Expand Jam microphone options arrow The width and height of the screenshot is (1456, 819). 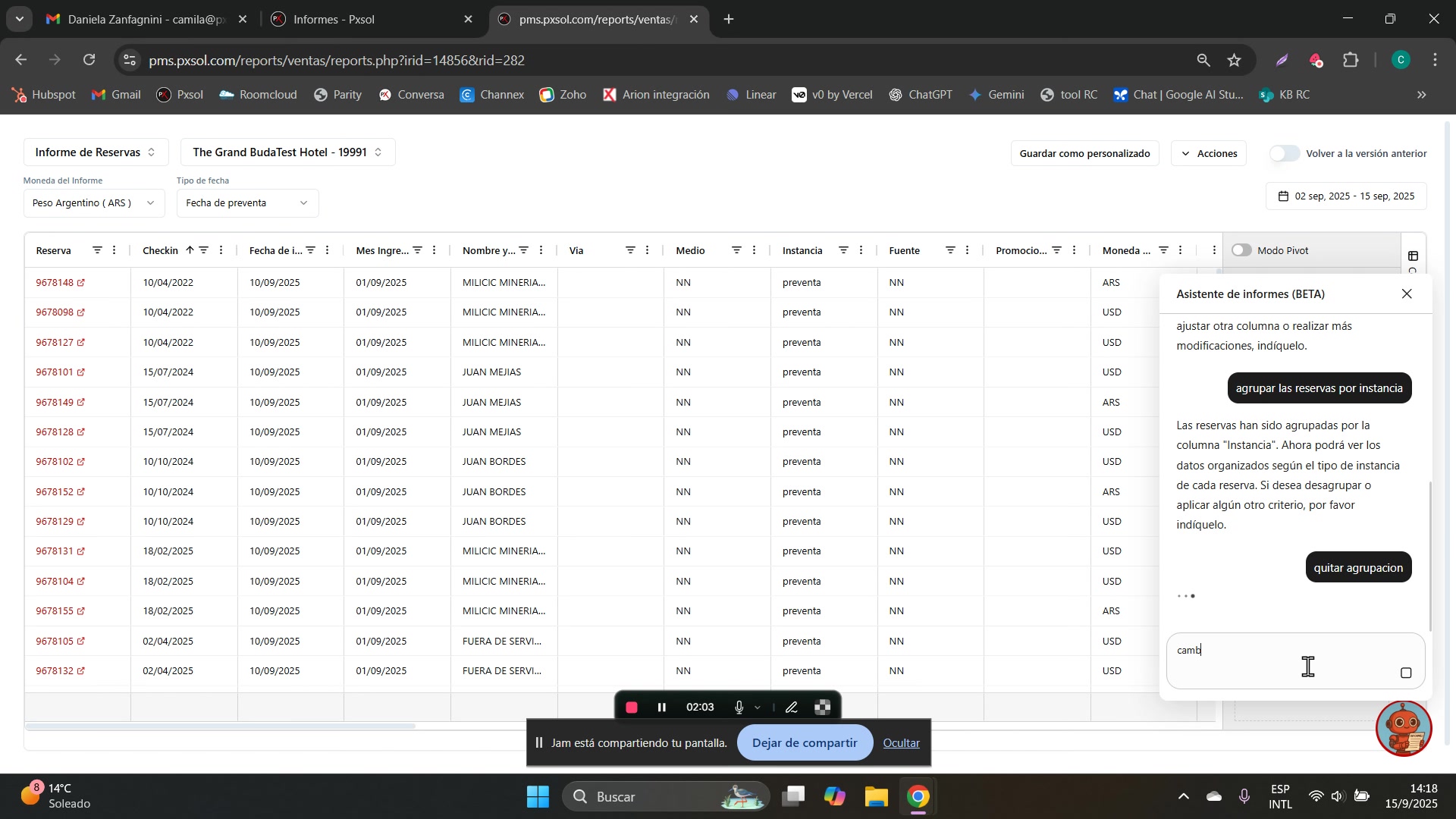point(758,708)
